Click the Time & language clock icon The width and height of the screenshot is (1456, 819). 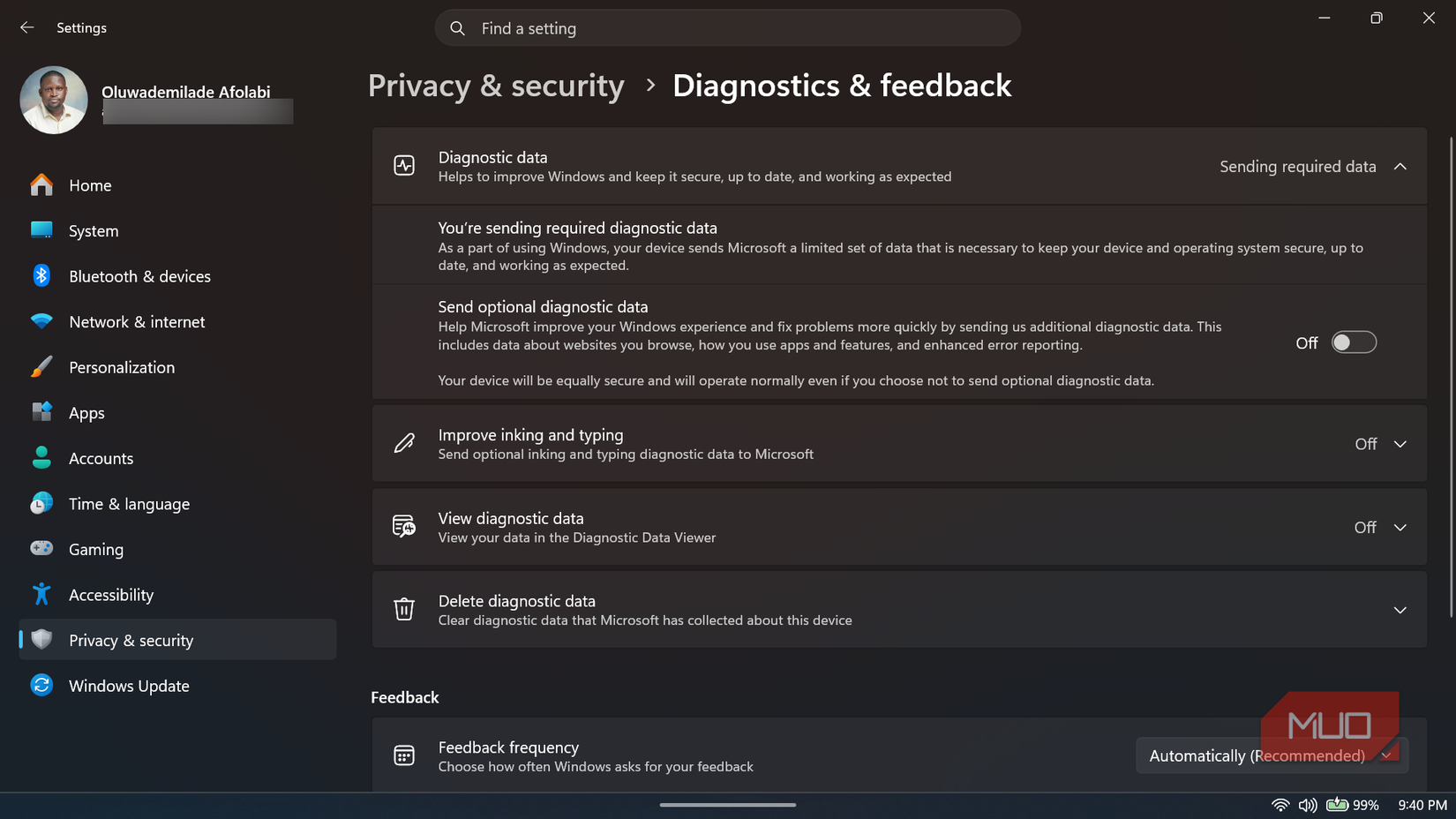point(41,503)
